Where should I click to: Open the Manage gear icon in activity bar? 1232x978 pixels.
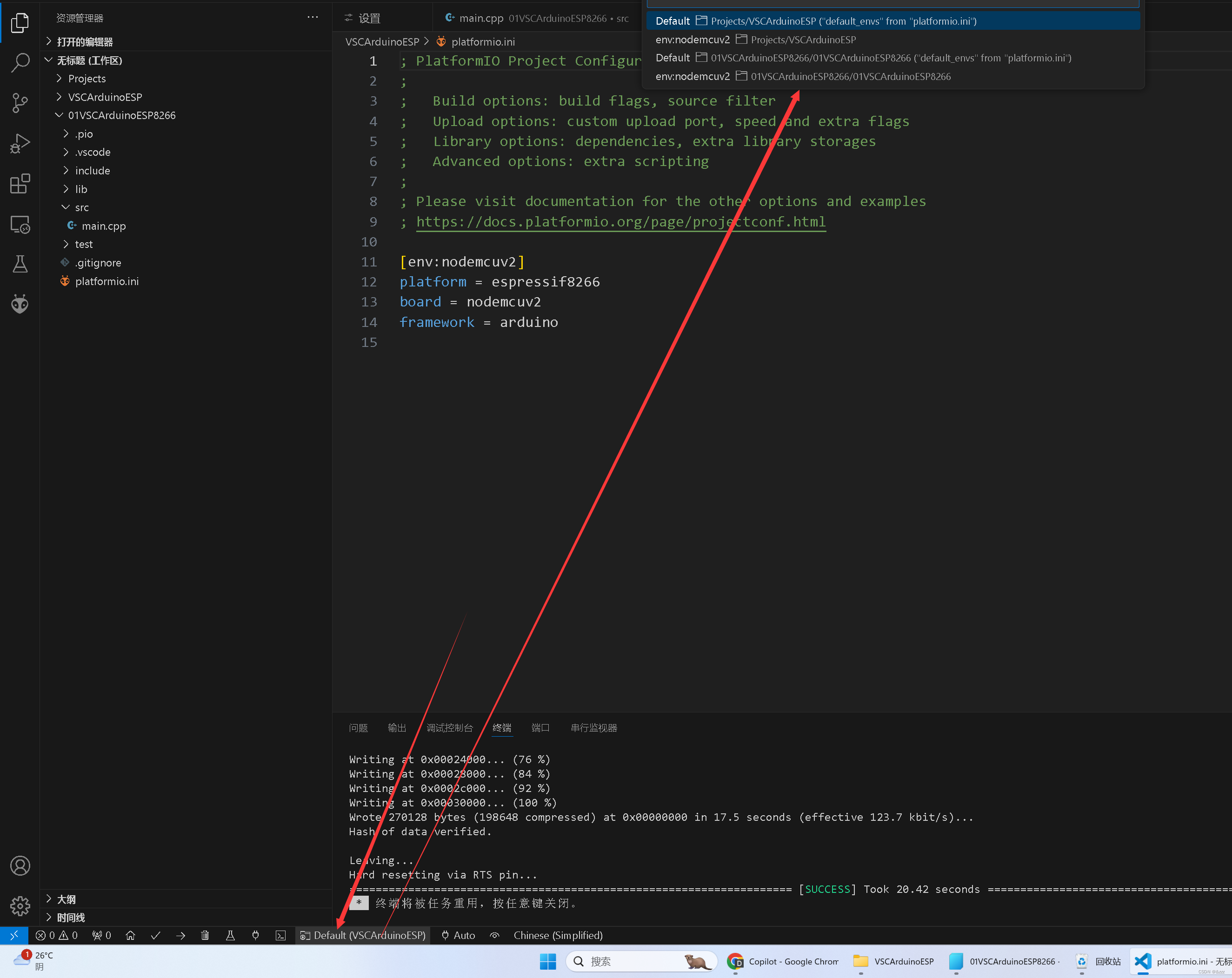tap(20, 906)
